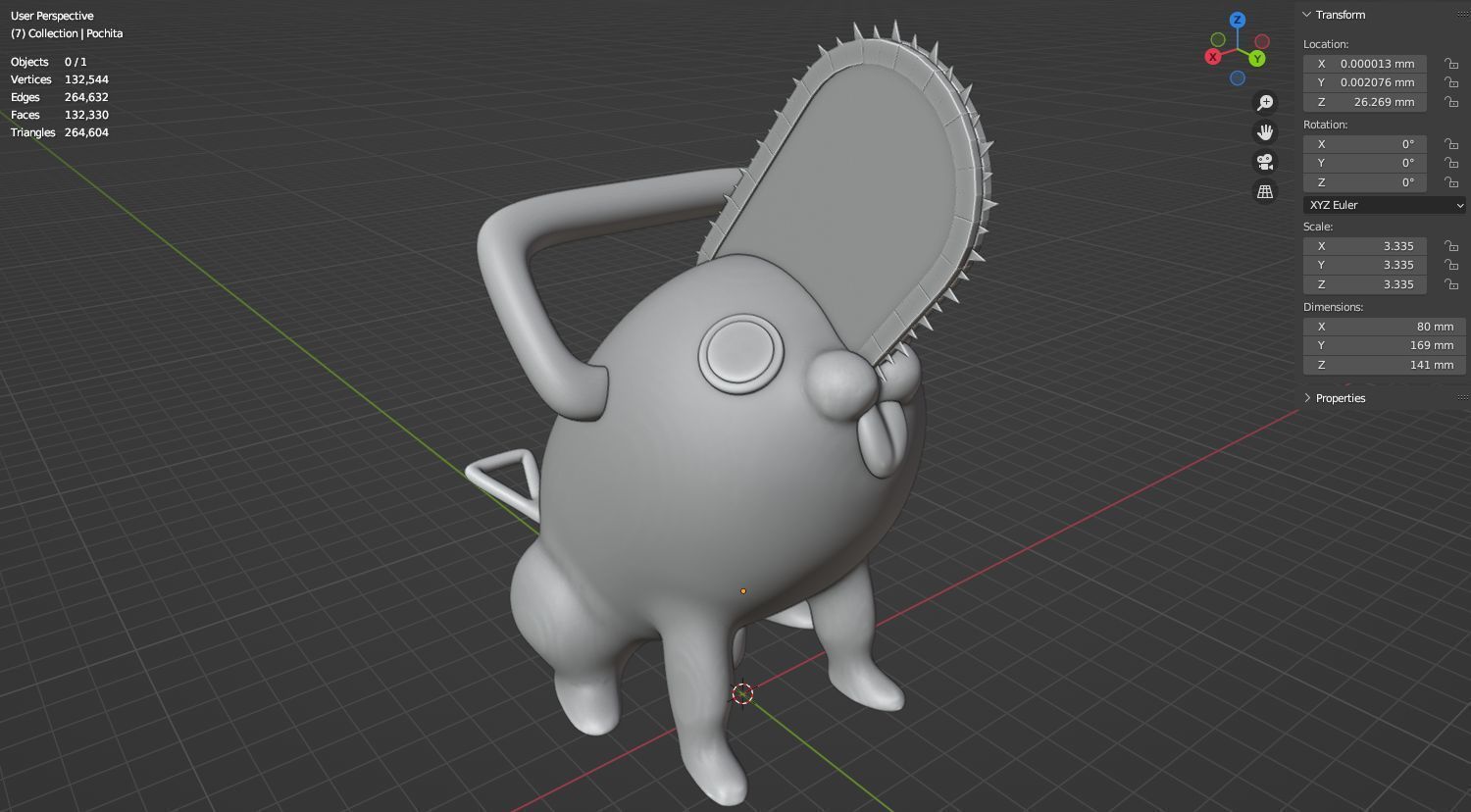Click the Rotation X 0° field
1471x812 pixels.
pyautogui.click(x=1365, y=144)
